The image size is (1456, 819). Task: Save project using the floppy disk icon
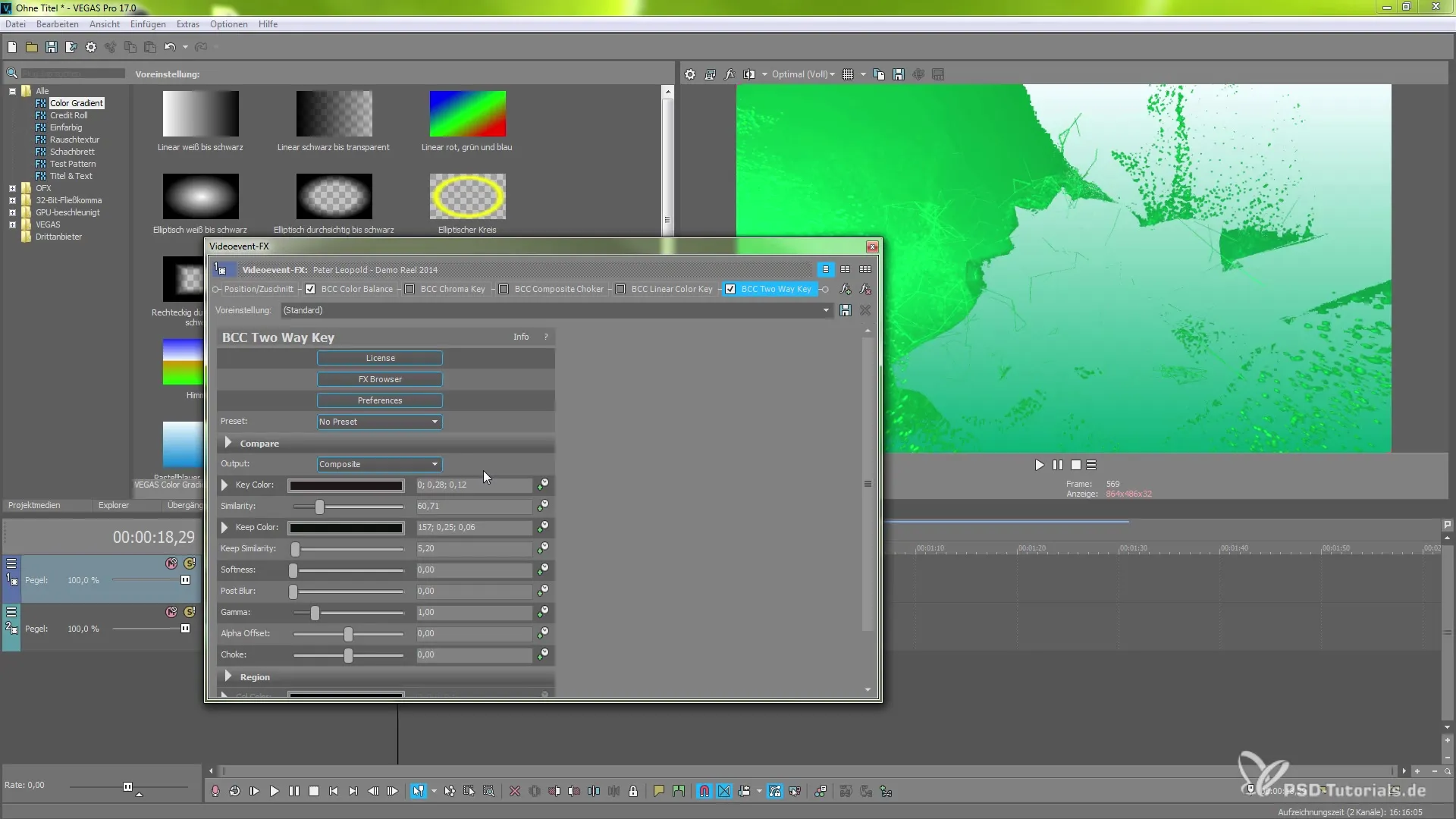point(52,47)
